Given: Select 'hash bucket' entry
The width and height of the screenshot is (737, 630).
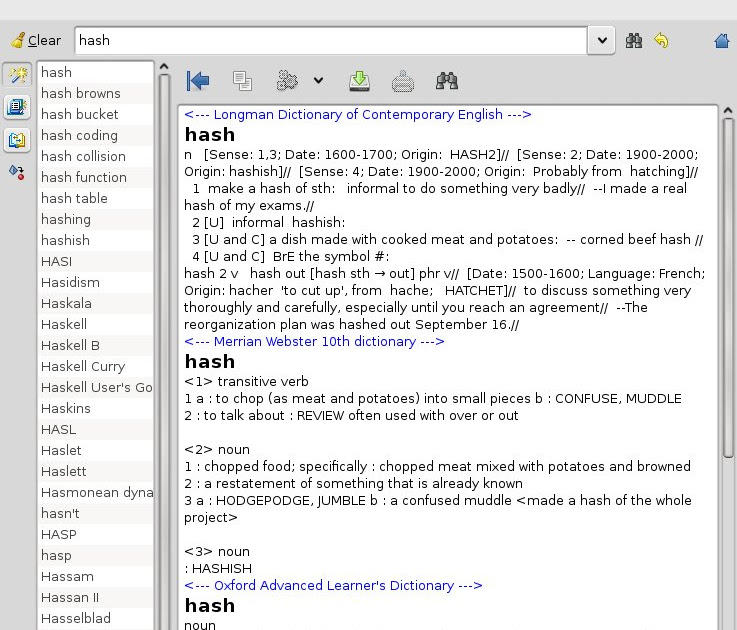Looking at the screenshot, I should (95, 114).
